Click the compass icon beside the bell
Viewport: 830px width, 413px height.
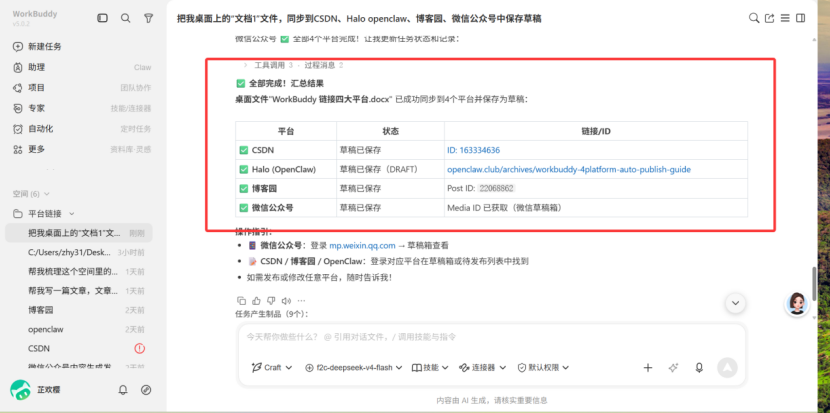click(146, 390)
